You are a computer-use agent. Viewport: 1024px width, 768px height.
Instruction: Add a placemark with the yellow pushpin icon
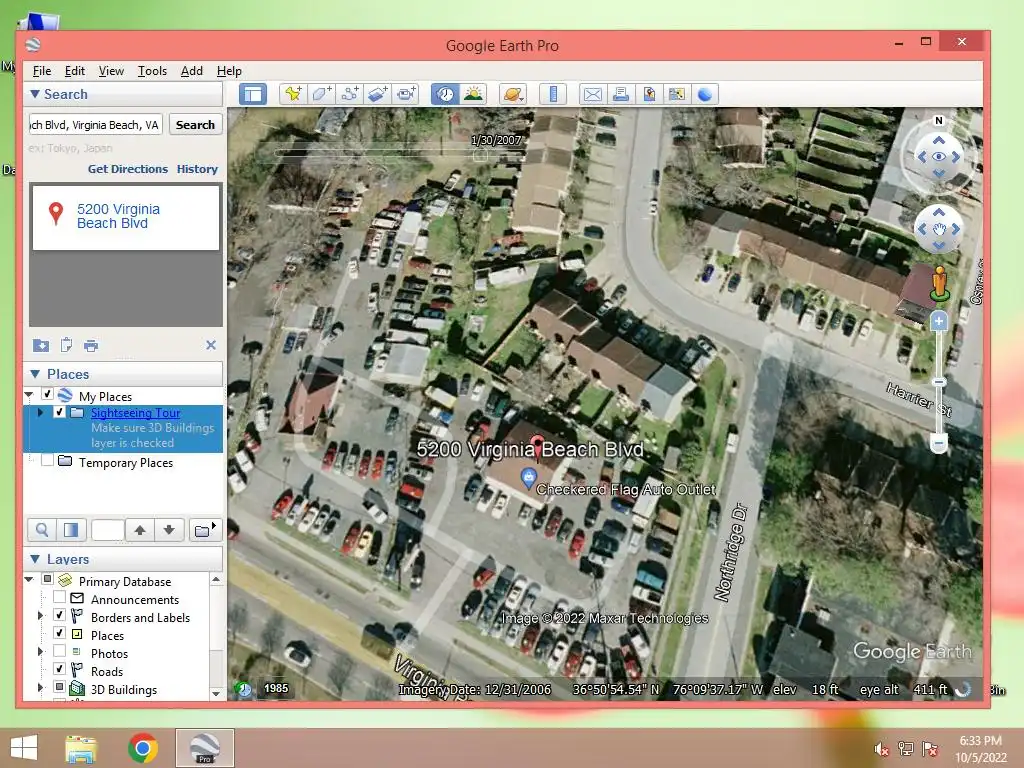[x=293, y=95]
